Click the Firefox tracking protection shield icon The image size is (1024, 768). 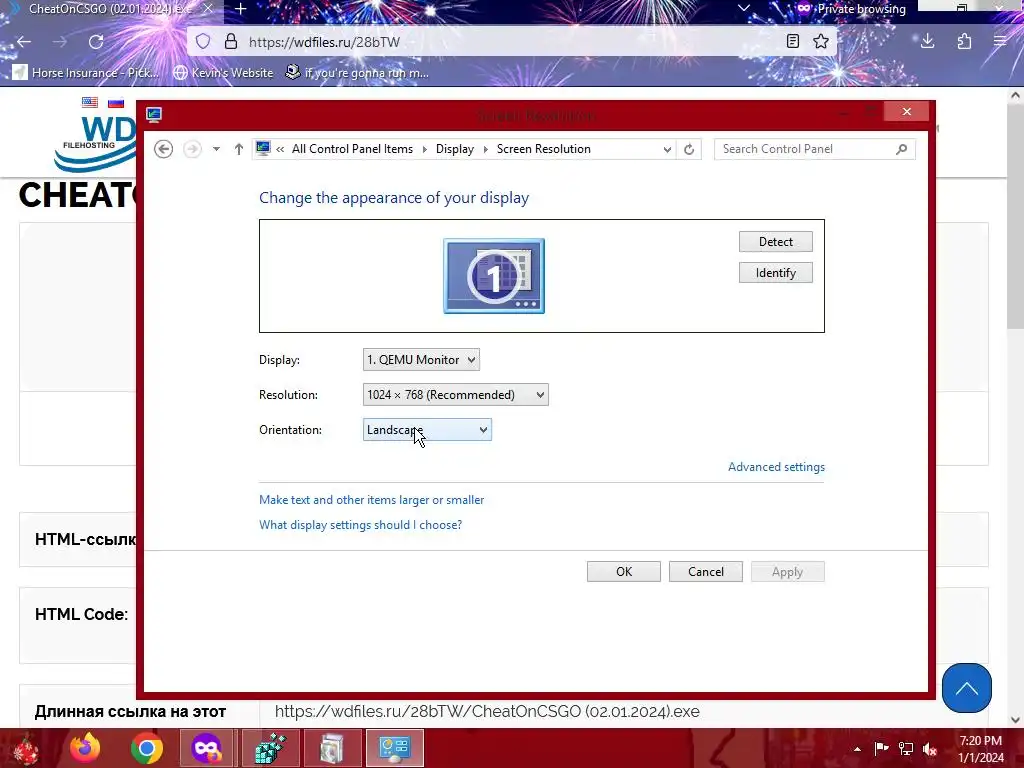(x=203, y=42)
